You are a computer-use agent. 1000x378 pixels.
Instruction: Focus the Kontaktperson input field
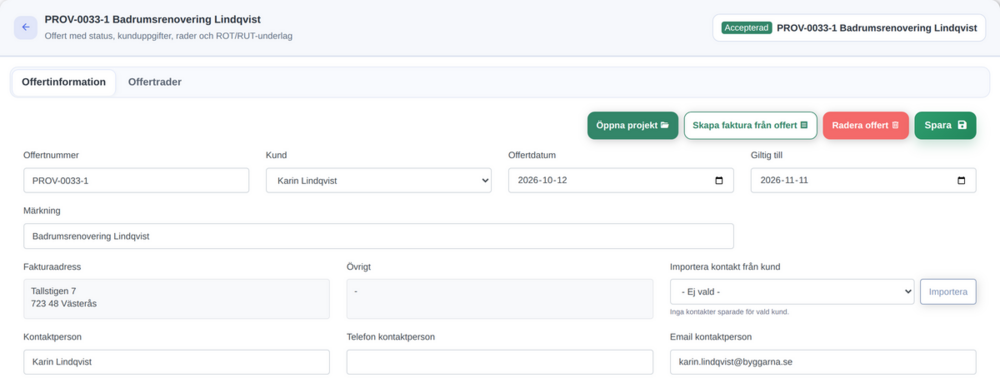[x=177, y=362]
